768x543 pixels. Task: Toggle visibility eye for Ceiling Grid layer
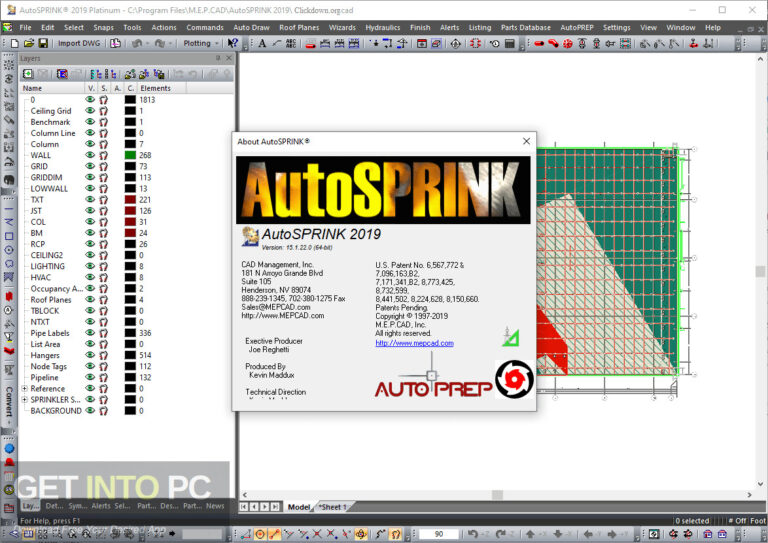click(90, 111)
